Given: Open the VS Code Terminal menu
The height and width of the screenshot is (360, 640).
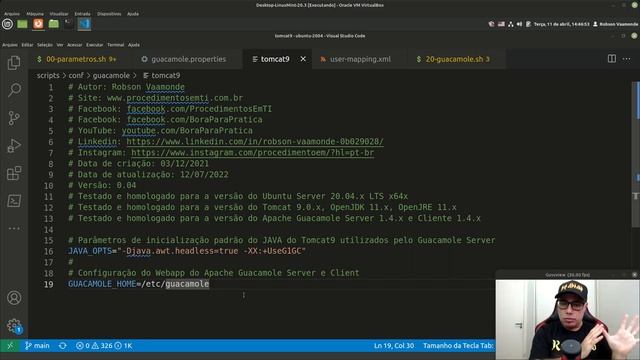Looking at the screenshot, I should 116,45.
